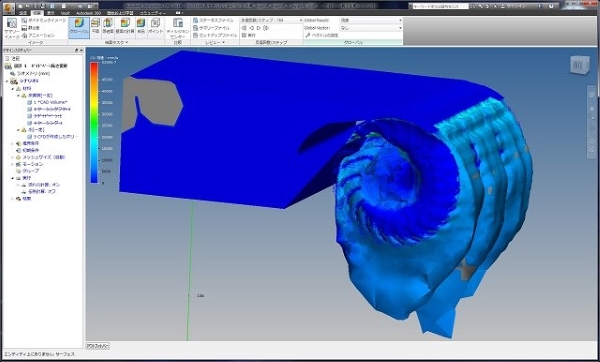Viewport: 600px width, 362px height.
Task: Open the Points (ポイント) results tool
Action: pos(155,26)
